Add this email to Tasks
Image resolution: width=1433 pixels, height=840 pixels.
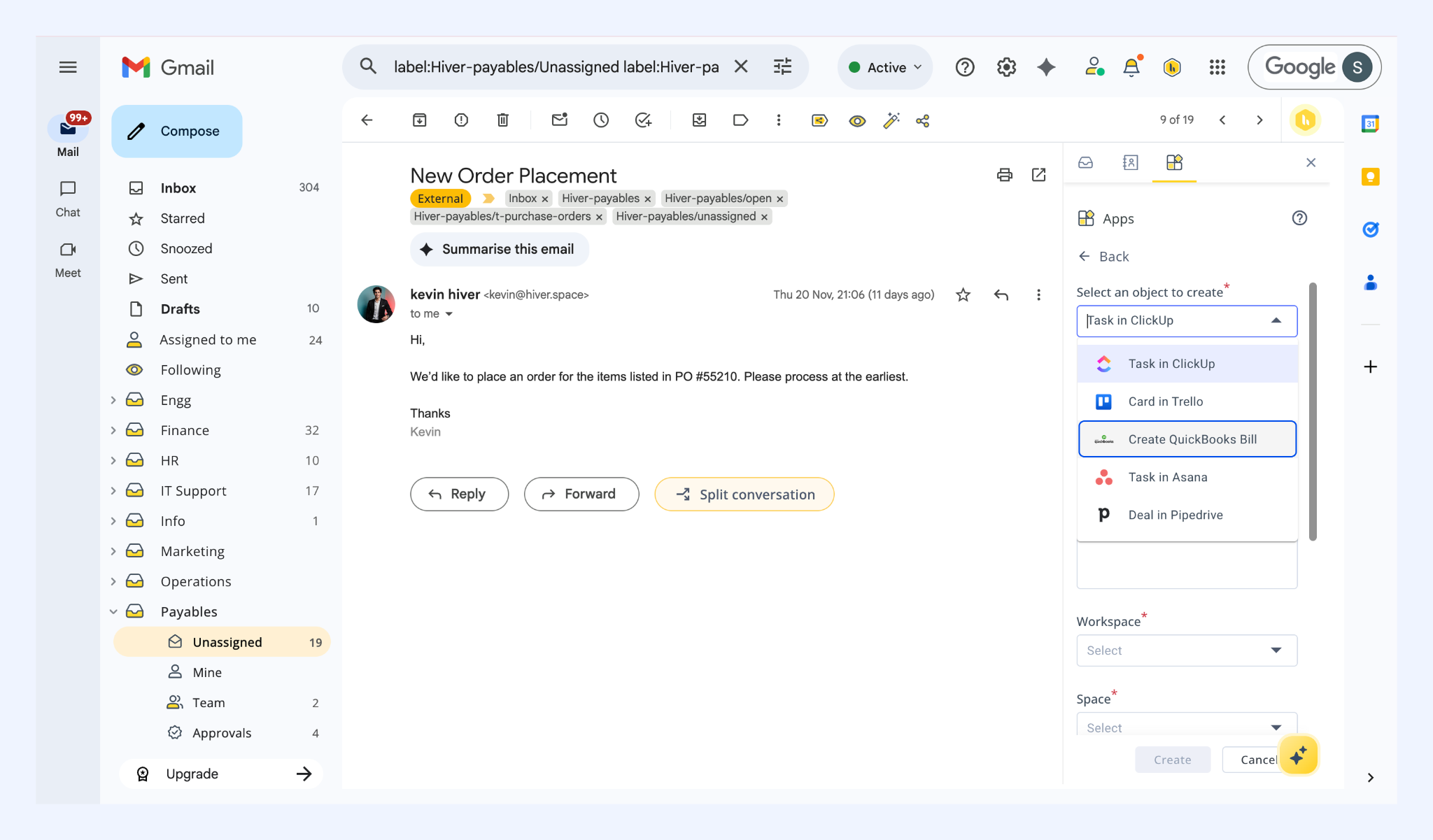tap(643, 120)
